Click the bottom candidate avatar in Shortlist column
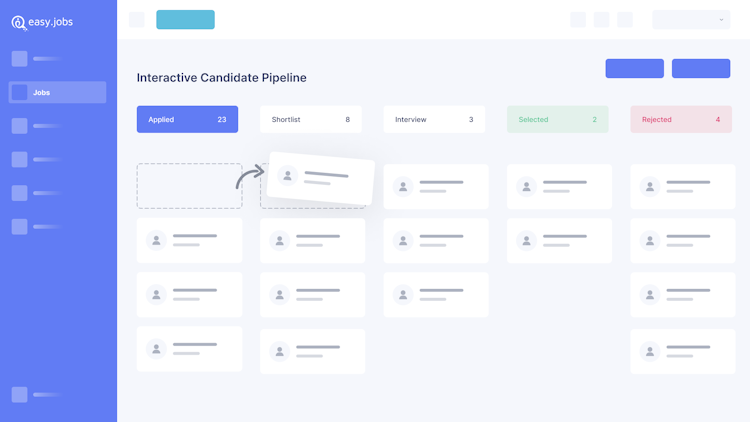This screenshot has height=422, width=750. (279, 352)
